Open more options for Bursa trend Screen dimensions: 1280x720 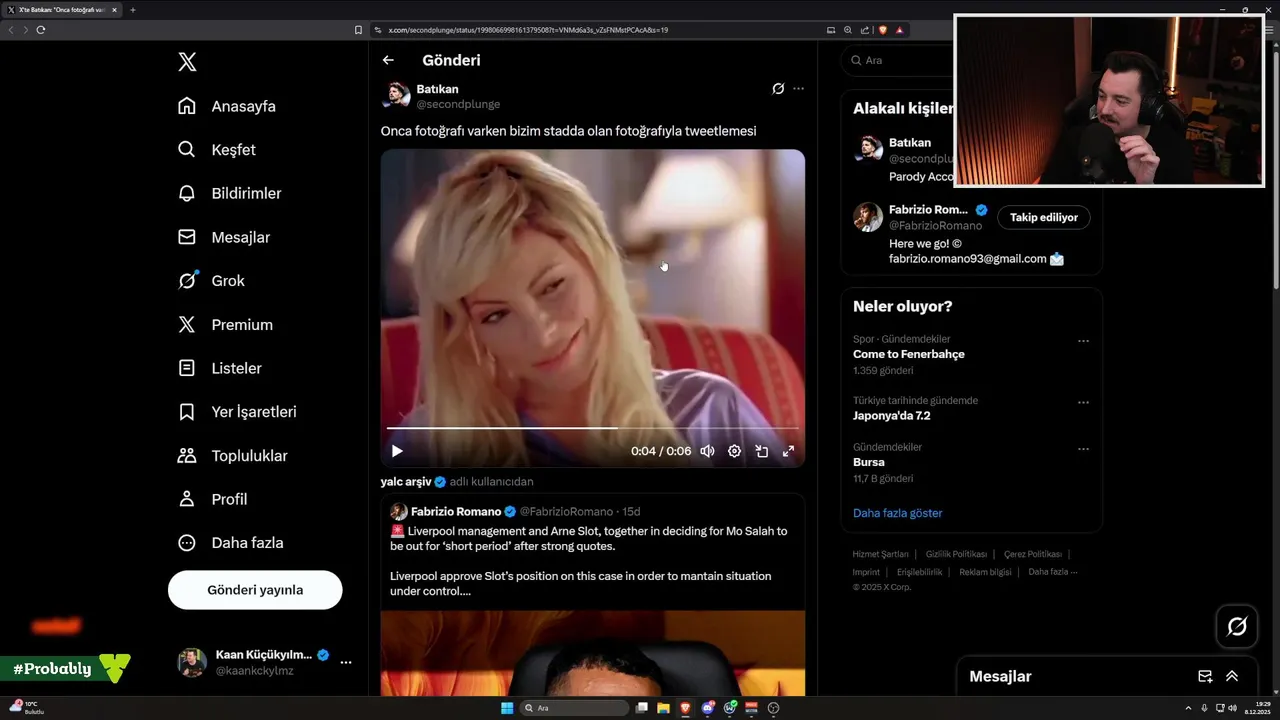click(1083, 449)
